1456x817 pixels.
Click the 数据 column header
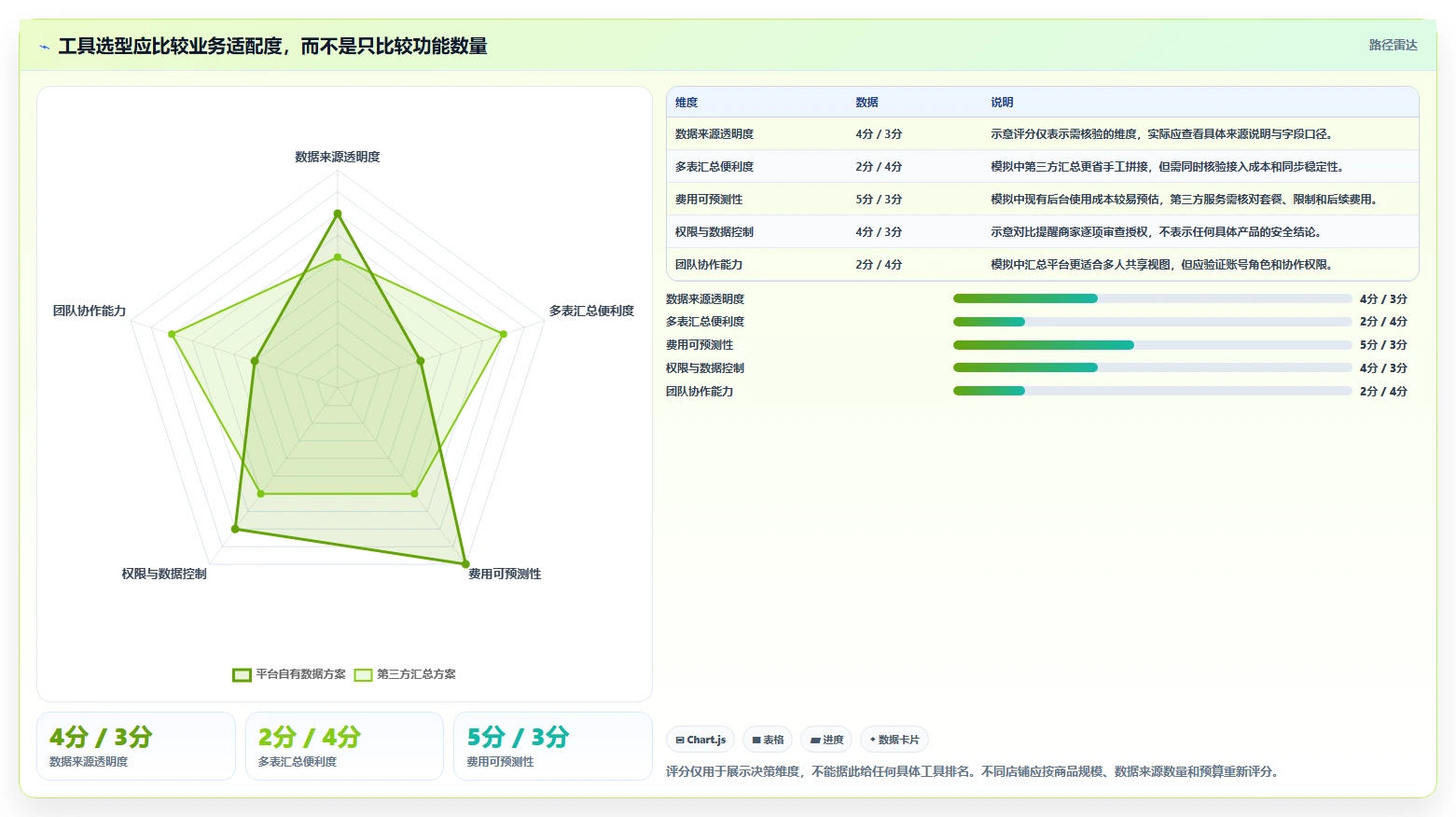(x=867, y=103)
